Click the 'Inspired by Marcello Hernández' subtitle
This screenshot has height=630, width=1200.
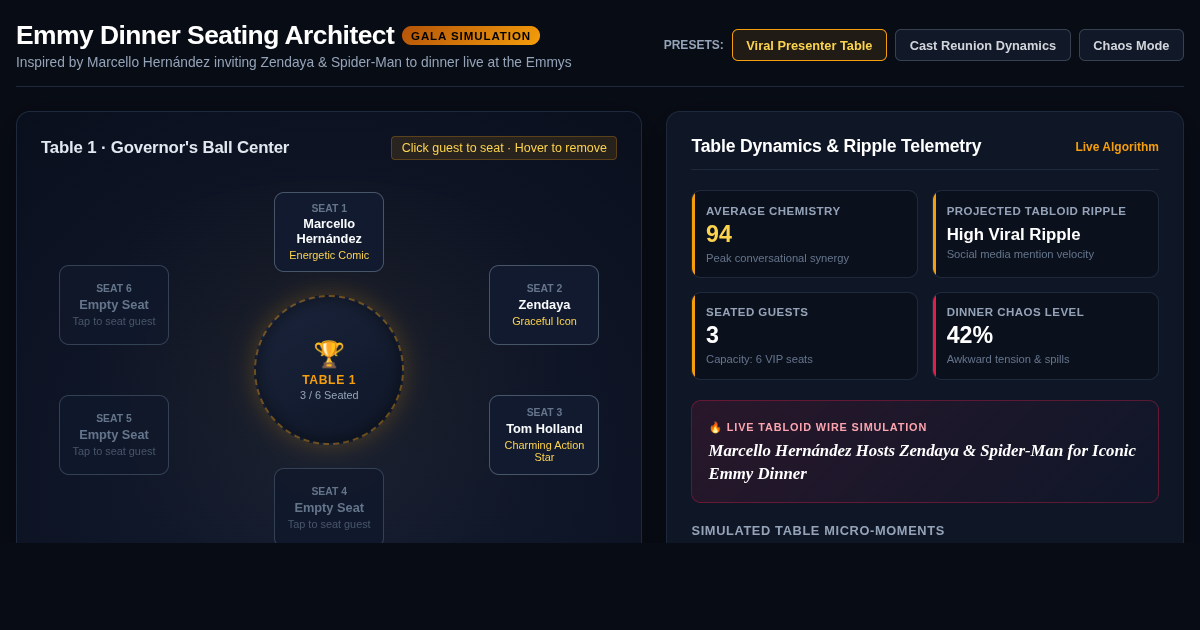[294, 62]
